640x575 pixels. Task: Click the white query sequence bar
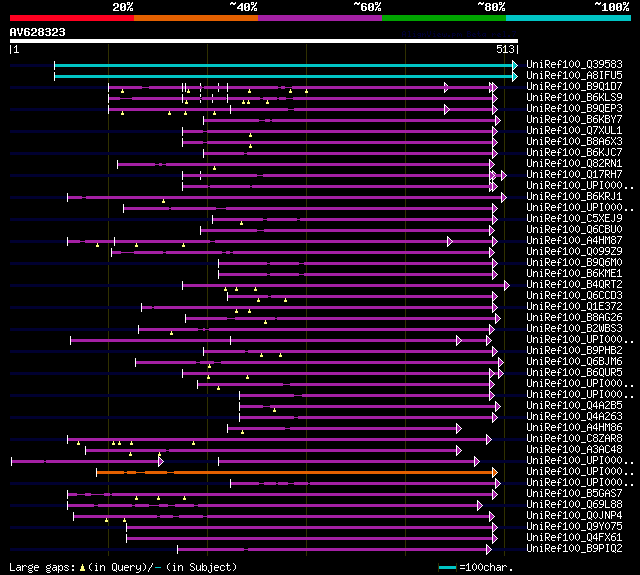point(264,41)
